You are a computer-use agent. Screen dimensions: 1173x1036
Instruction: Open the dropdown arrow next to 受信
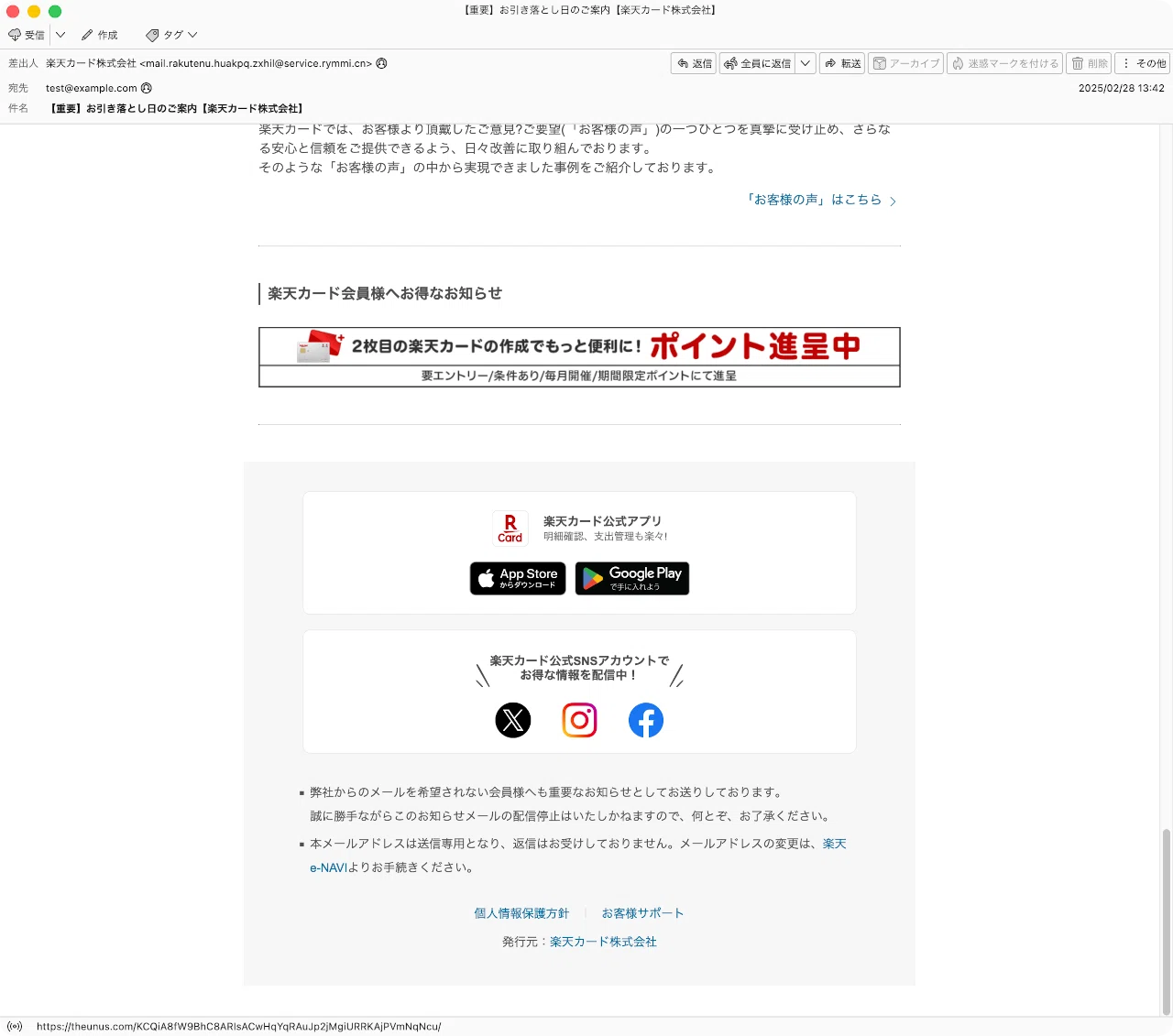[x=60, y=35]
